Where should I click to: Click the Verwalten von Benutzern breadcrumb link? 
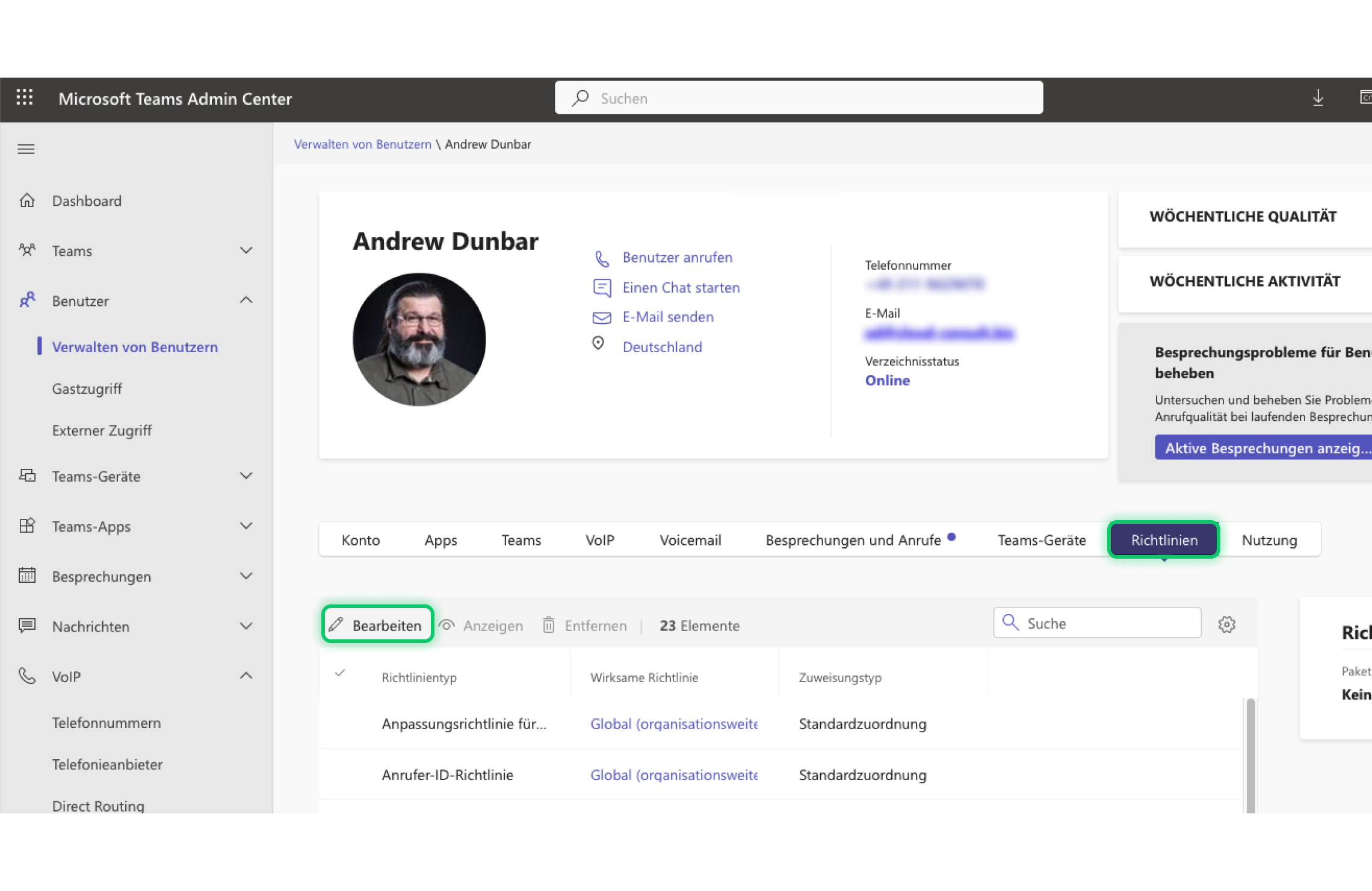click(x=363, y=144)
